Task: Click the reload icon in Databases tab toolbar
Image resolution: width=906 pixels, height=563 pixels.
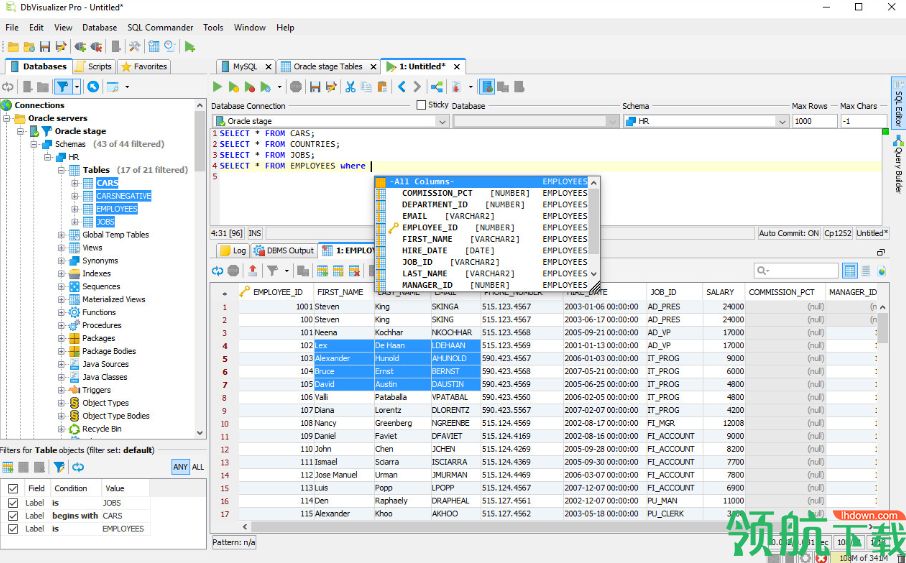Action: pos(8,87)
